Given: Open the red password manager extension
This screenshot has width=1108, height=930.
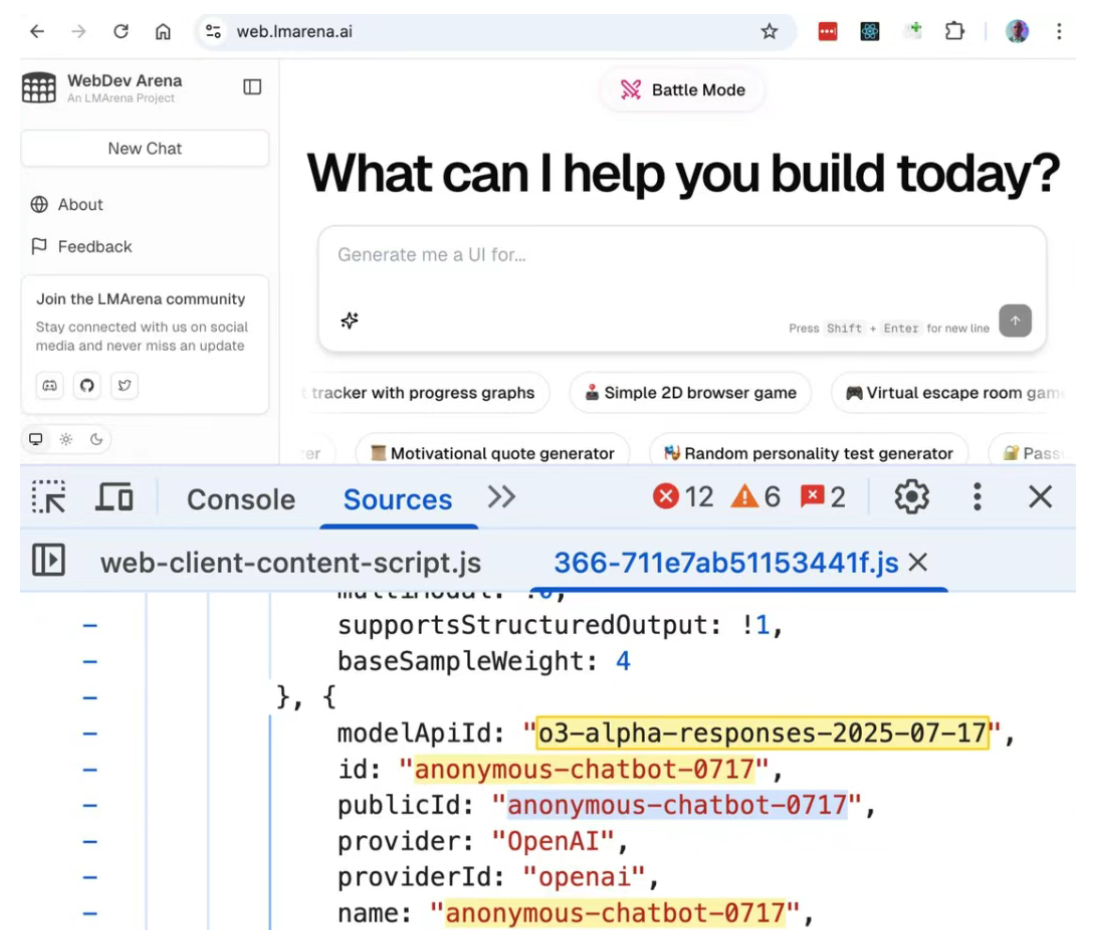Looking at the screenshot, I should (827, 31).
